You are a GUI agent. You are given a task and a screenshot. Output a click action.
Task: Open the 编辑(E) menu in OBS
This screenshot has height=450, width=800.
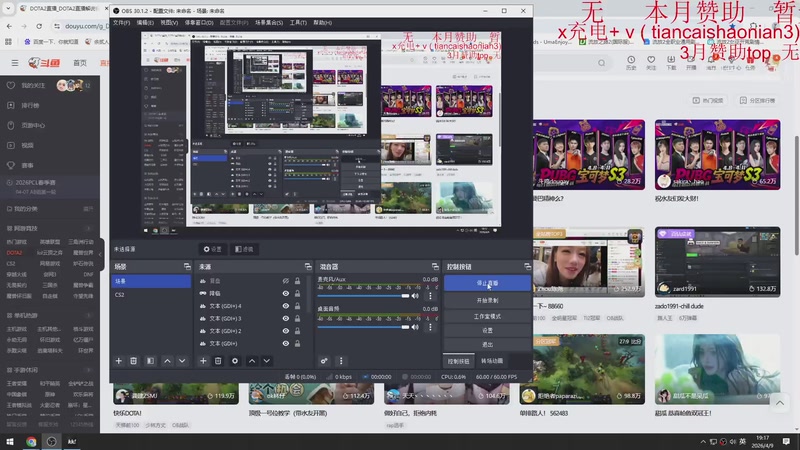pos(145,22)
